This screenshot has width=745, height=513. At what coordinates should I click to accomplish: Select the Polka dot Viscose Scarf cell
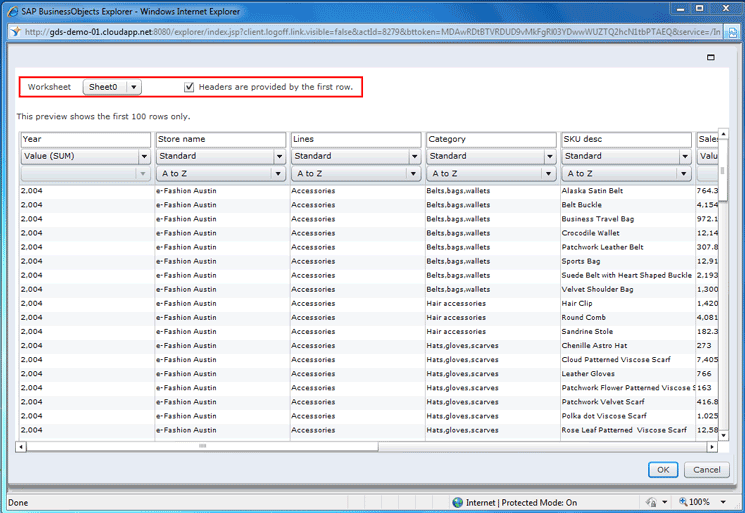pos(604,416)
